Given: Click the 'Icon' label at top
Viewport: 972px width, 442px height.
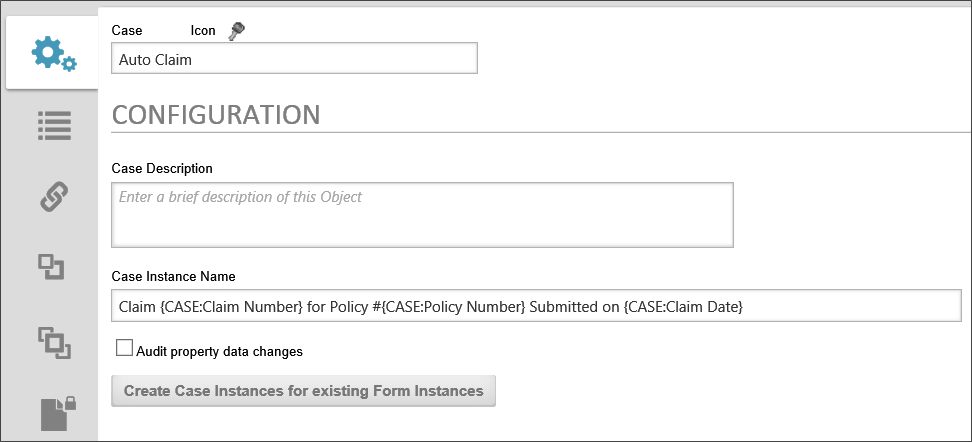Looking at the screenshot, I should click(202, 31).
